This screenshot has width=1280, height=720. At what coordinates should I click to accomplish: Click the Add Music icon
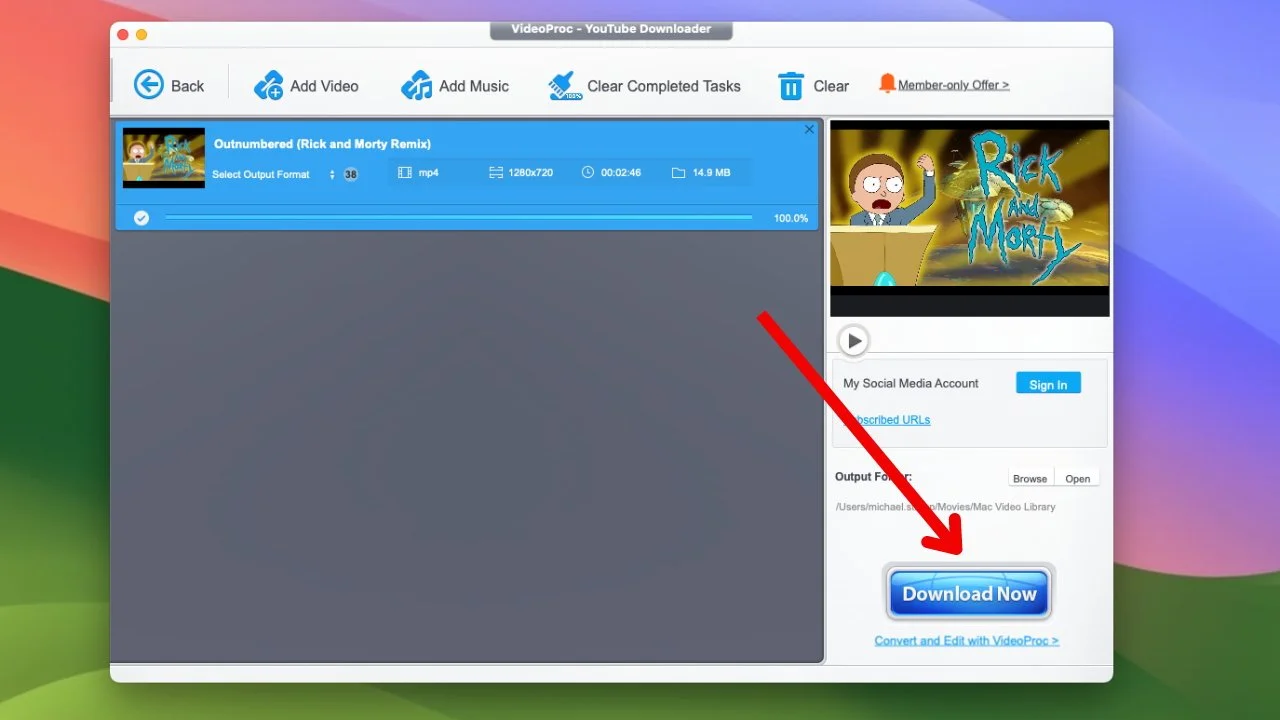click(x=416, y=86)
